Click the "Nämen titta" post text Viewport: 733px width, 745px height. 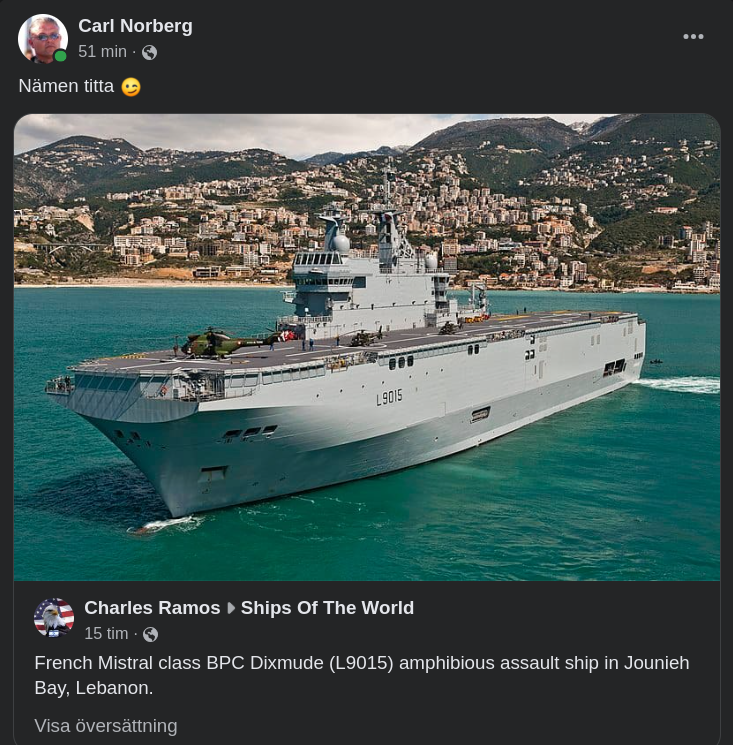pos(66,87)
